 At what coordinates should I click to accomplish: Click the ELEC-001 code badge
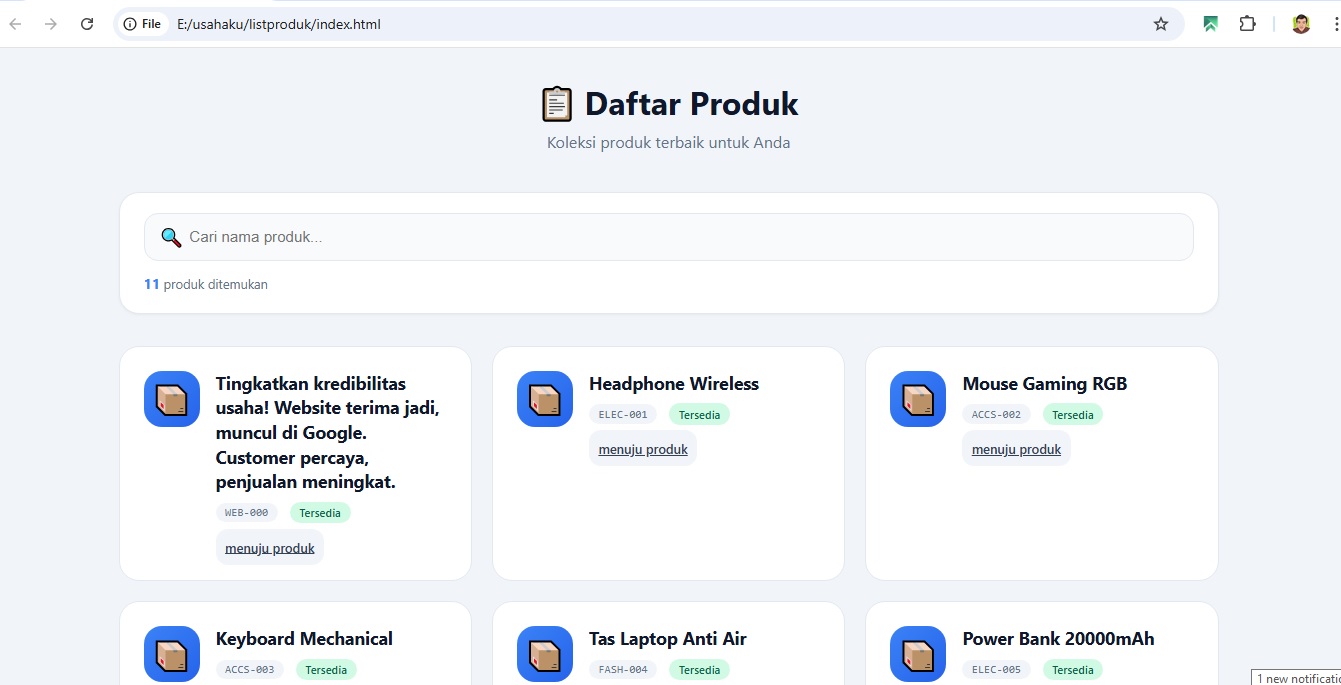pos(623,414)
